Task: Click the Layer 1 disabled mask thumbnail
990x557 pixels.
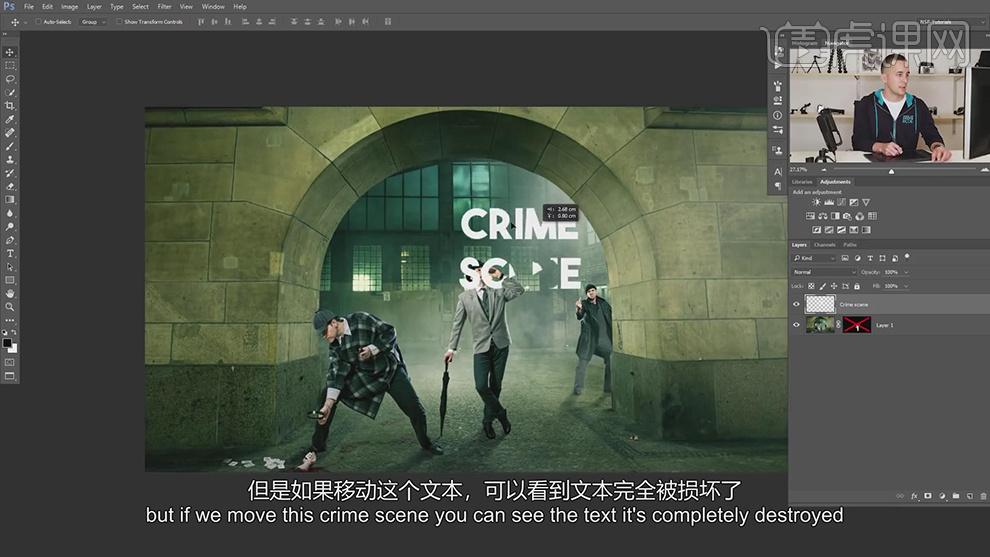Action: (x=857, y=325)
